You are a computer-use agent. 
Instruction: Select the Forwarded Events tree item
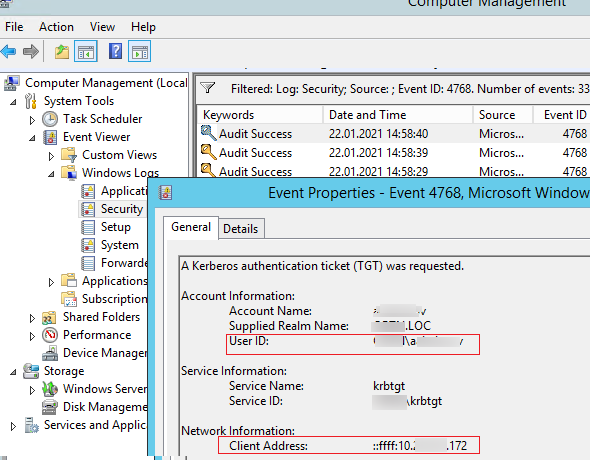(124, 263)
